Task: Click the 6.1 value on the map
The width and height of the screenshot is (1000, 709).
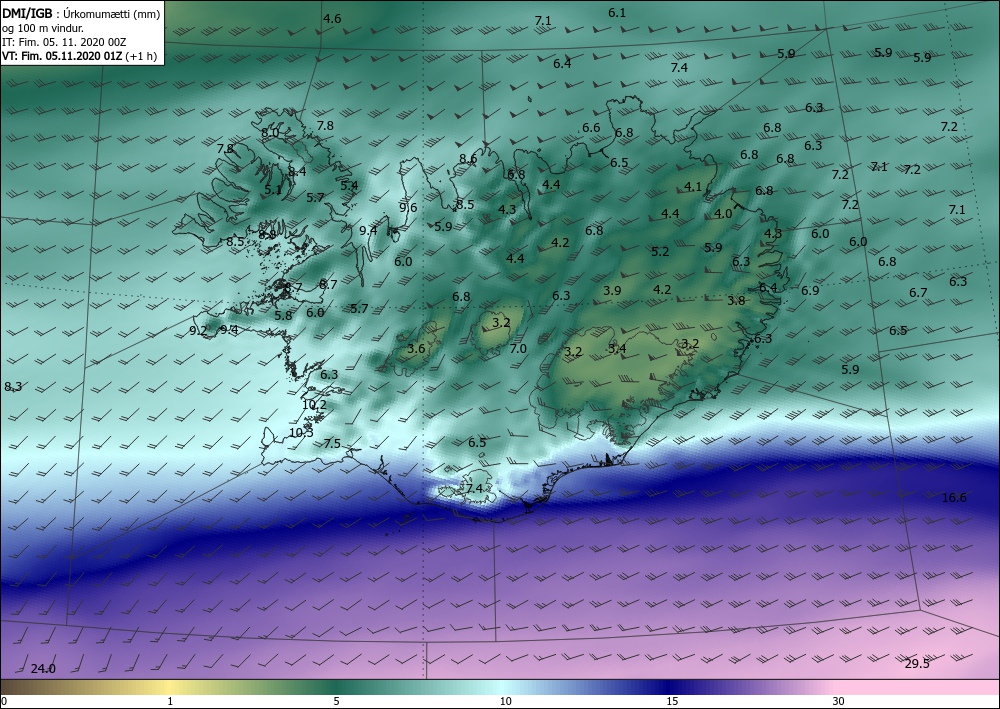Action: pyautogui.click(x=617, y=12)
